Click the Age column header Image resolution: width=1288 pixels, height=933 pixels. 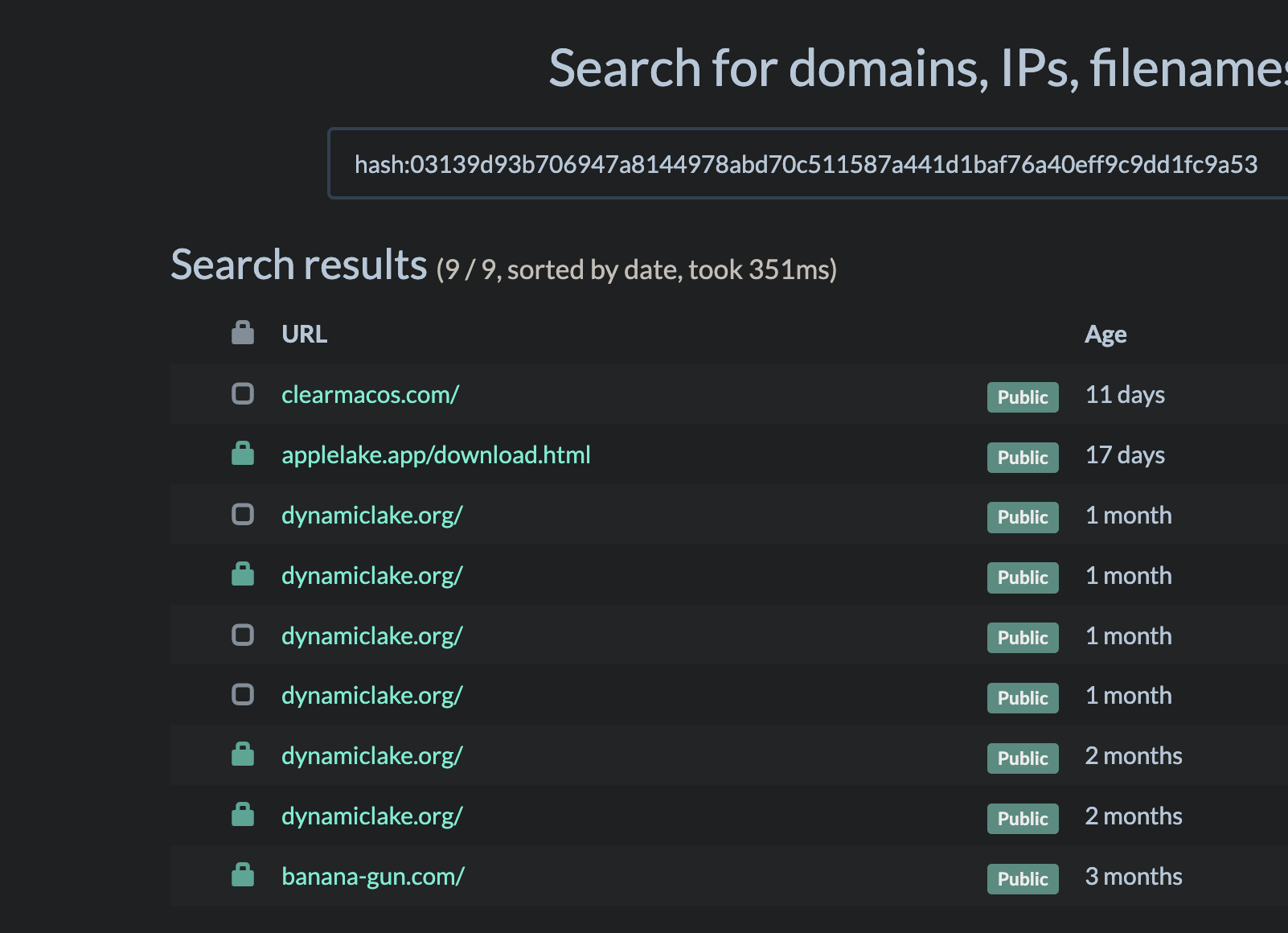tap(1105, 334)
